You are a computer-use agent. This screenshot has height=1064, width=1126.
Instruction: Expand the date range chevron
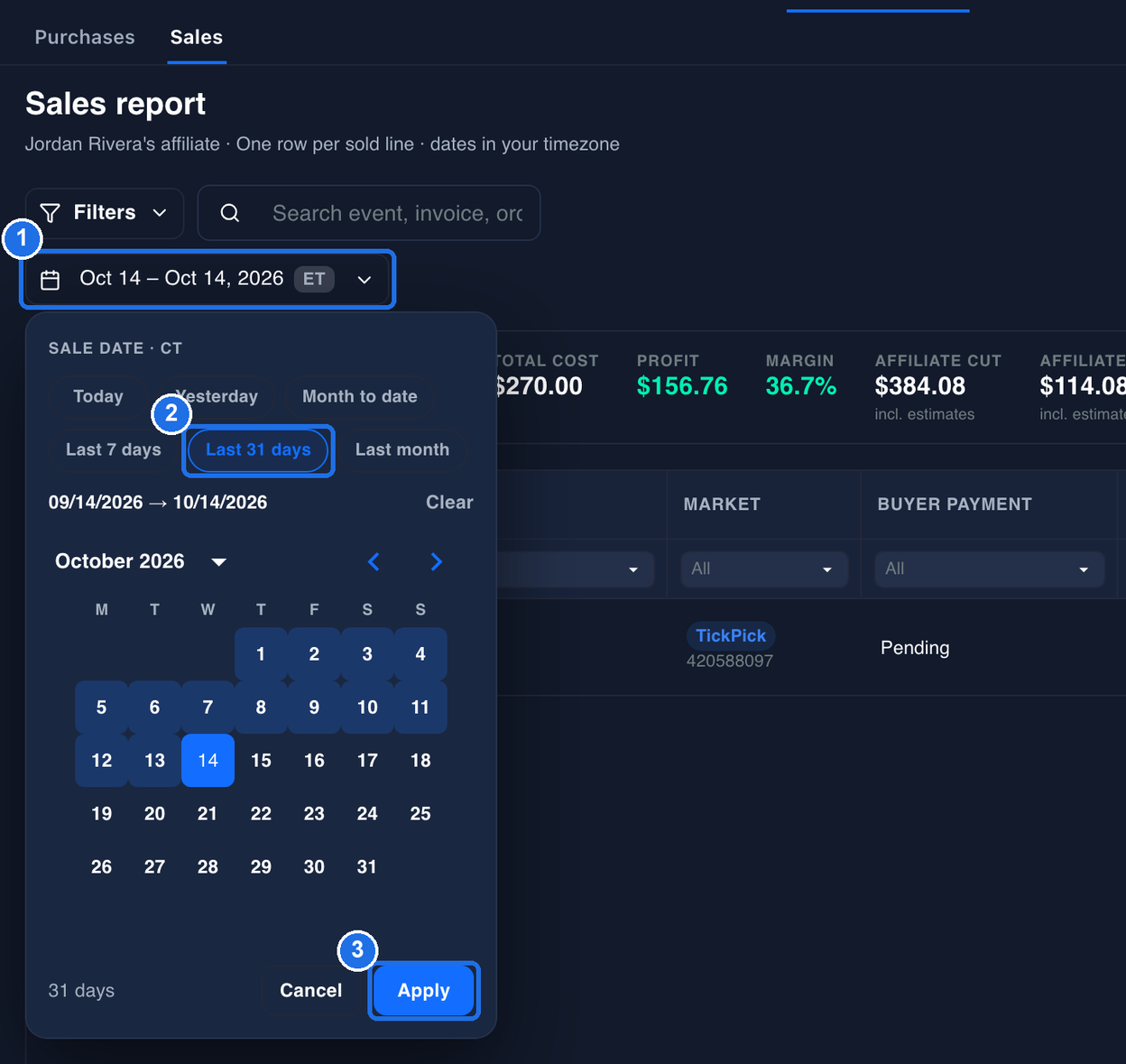365,280
